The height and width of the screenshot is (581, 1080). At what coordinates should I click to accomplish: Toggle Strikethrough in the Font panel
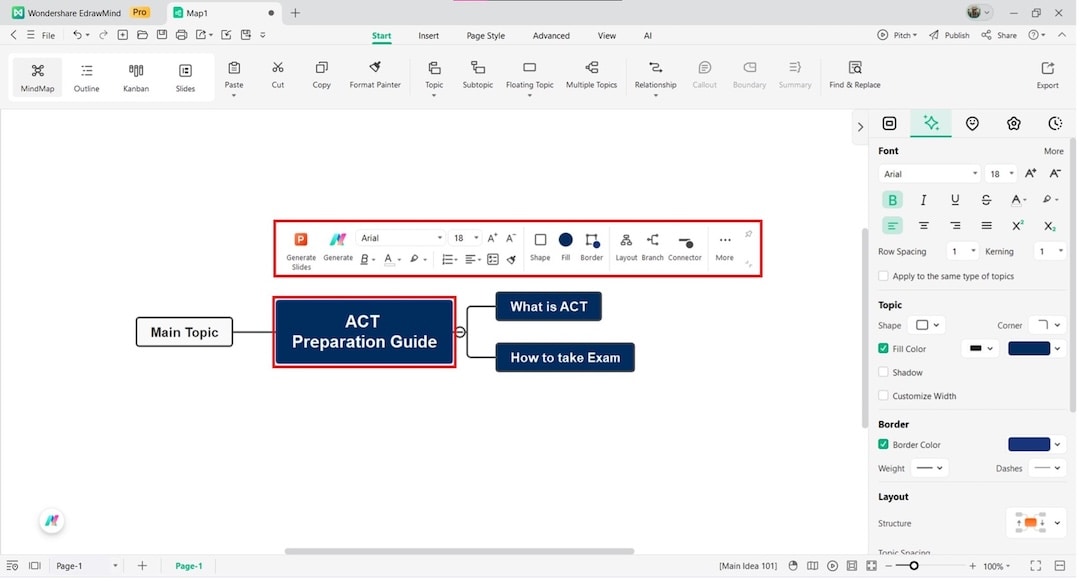click(986, 200)
